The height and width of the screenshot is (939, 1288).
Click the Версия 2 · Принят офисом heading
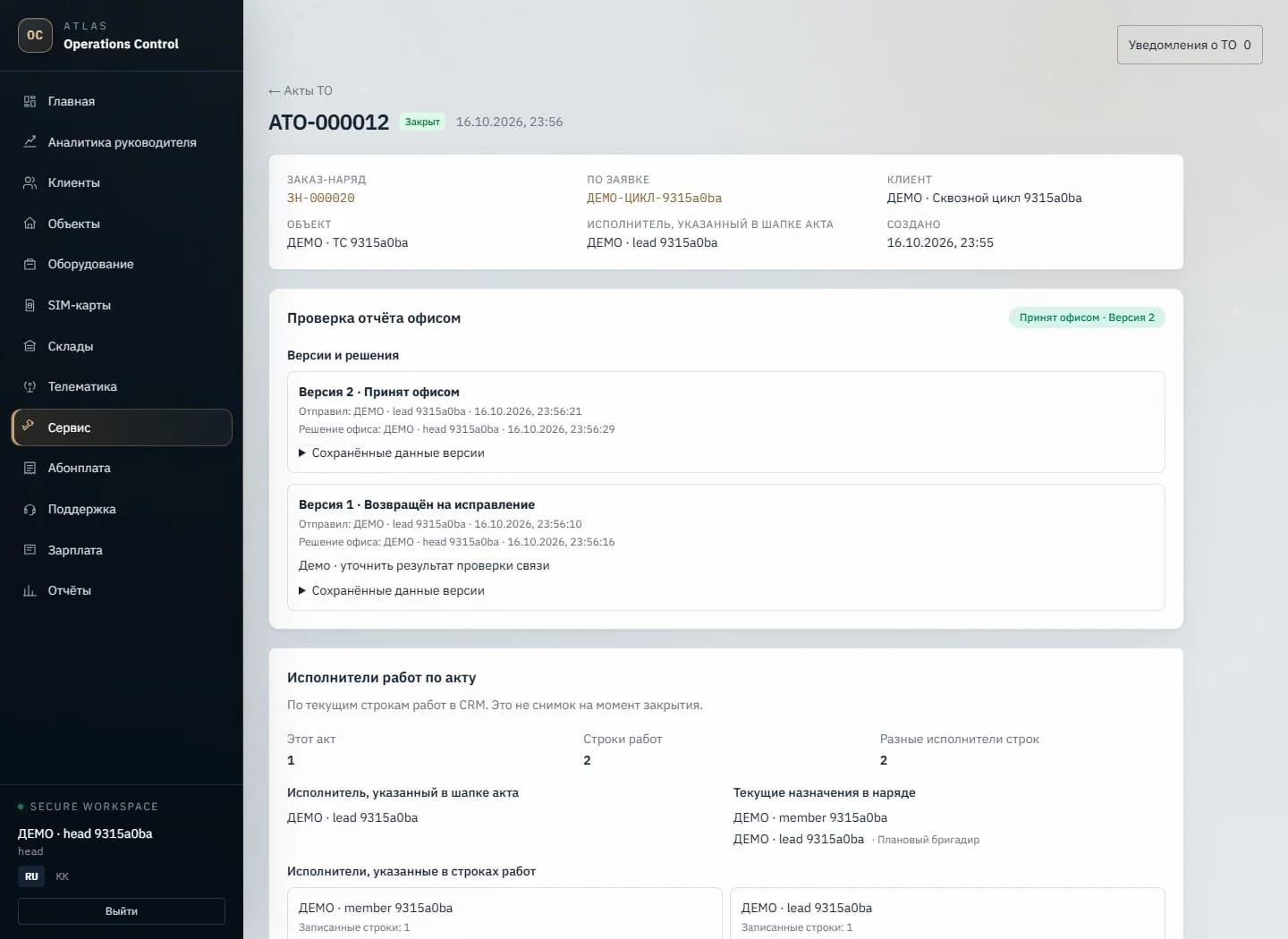tap(379, 392)
